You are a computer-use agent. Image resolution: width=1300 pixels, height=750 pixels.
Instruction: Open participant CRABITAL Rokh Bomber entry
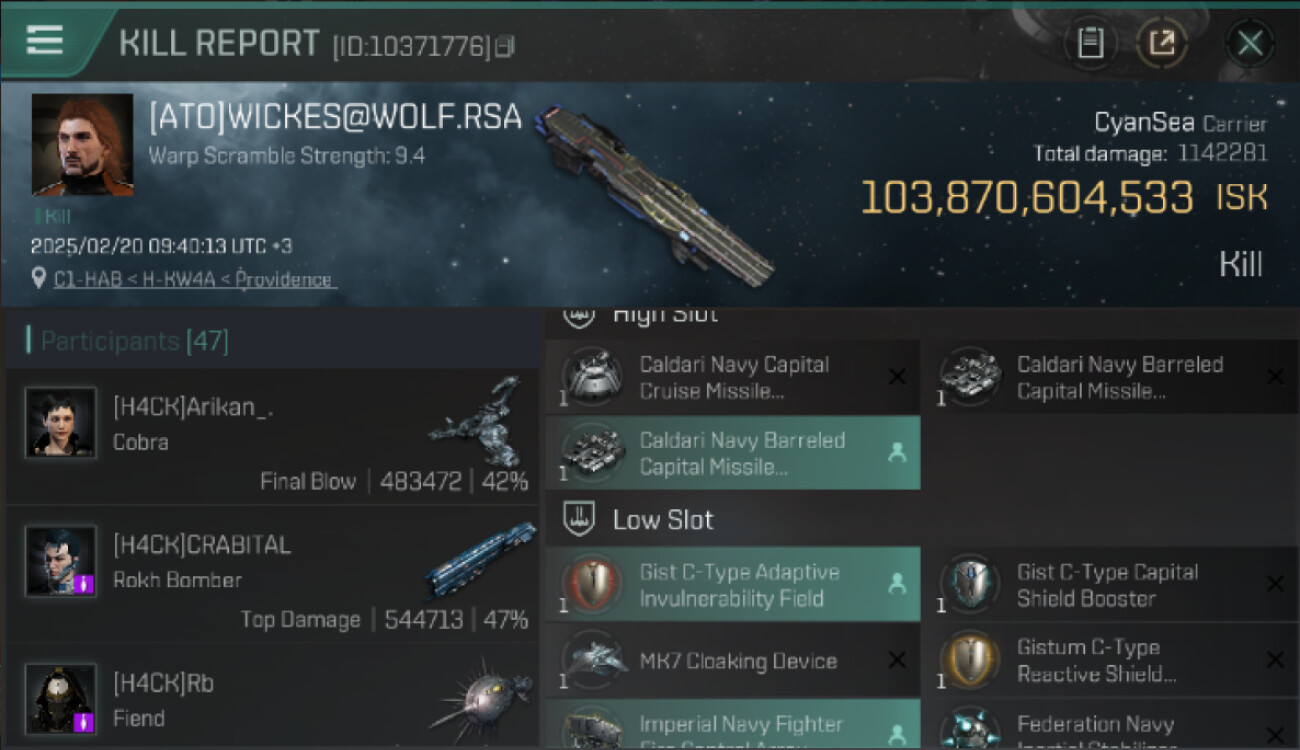click(272, 574)
